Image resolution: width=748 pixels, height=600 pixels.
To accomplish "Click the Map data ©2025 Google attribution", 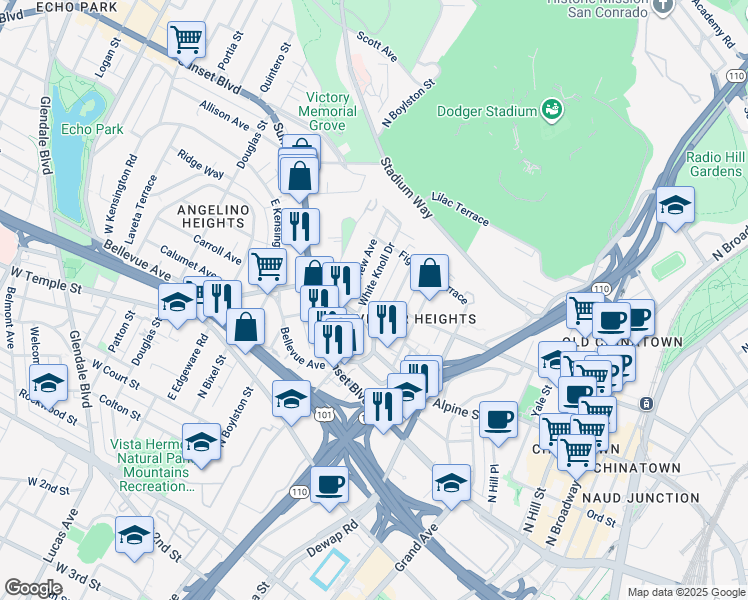I will tap(685, 592).
